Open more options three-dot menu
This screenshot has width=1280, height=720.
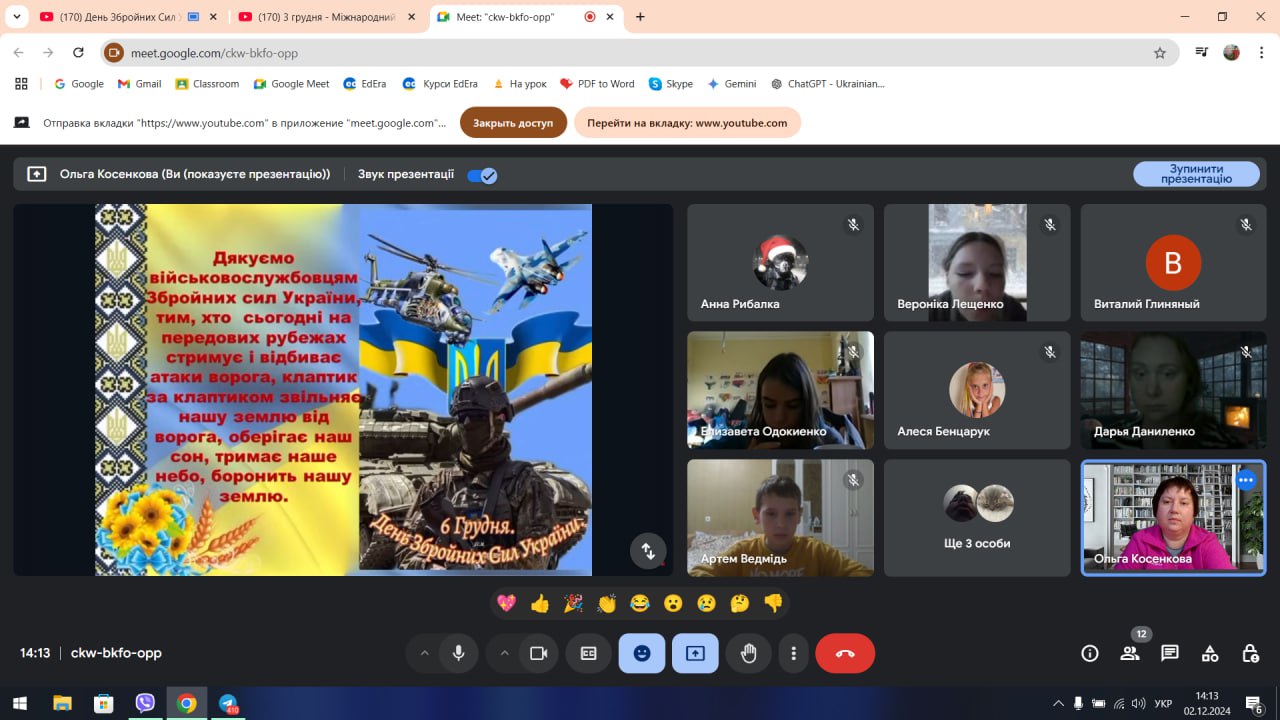click(794, 653)
